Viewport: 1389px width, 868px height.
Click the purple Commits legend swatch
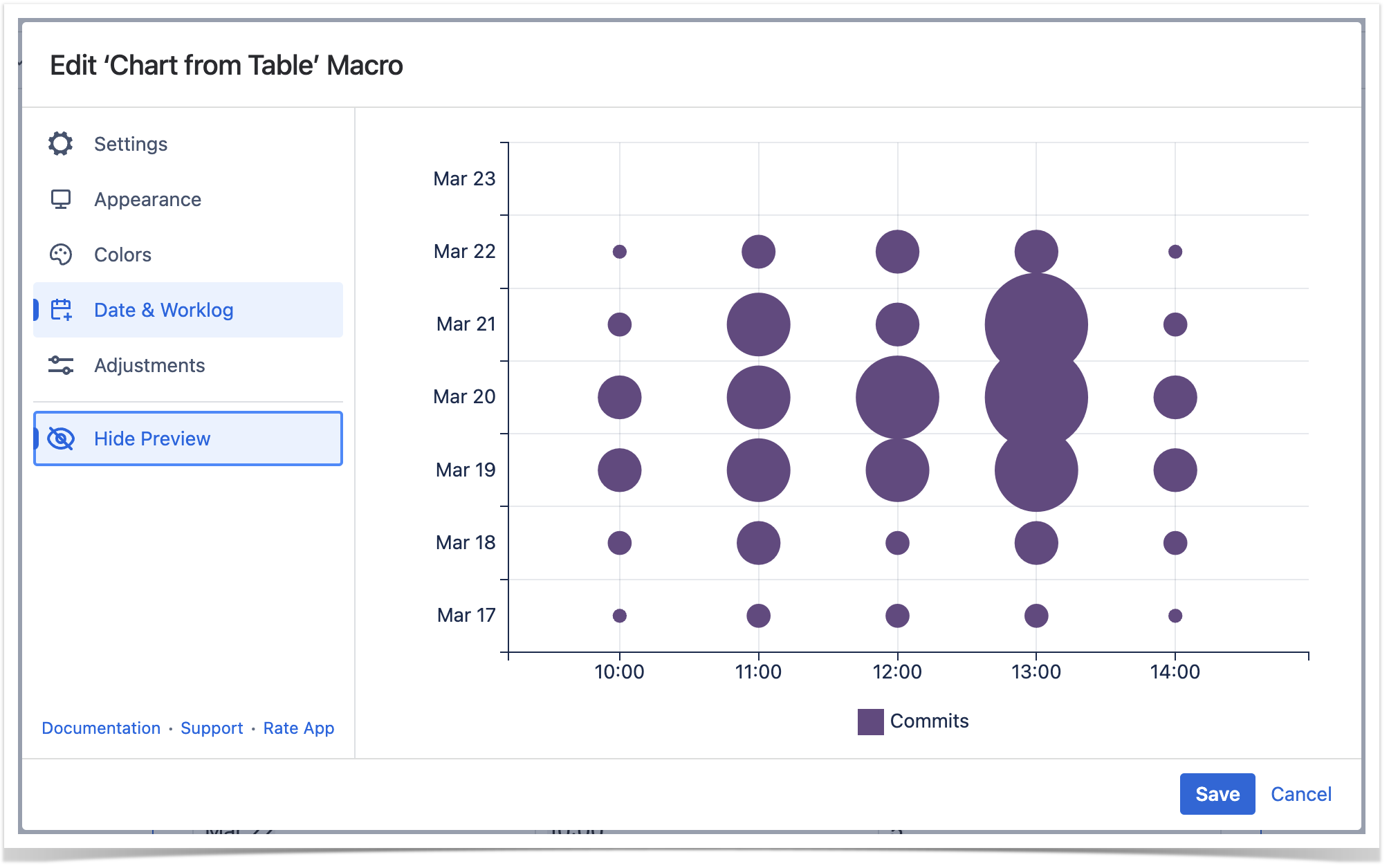pos(870,721)
